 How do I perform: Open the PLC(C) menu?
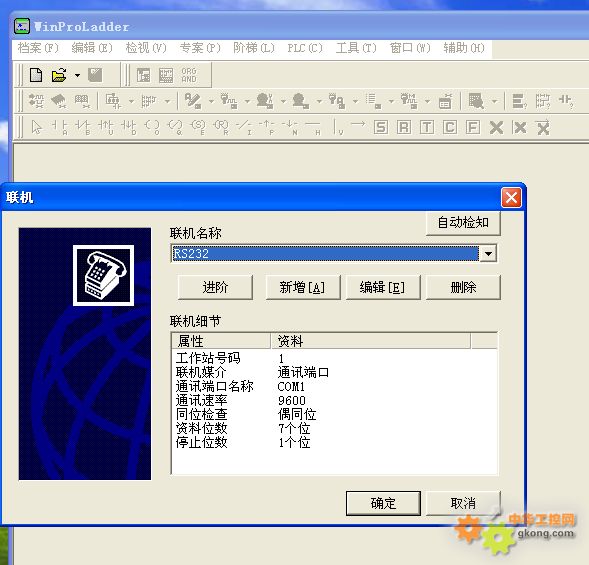click(x=305, y=48)
